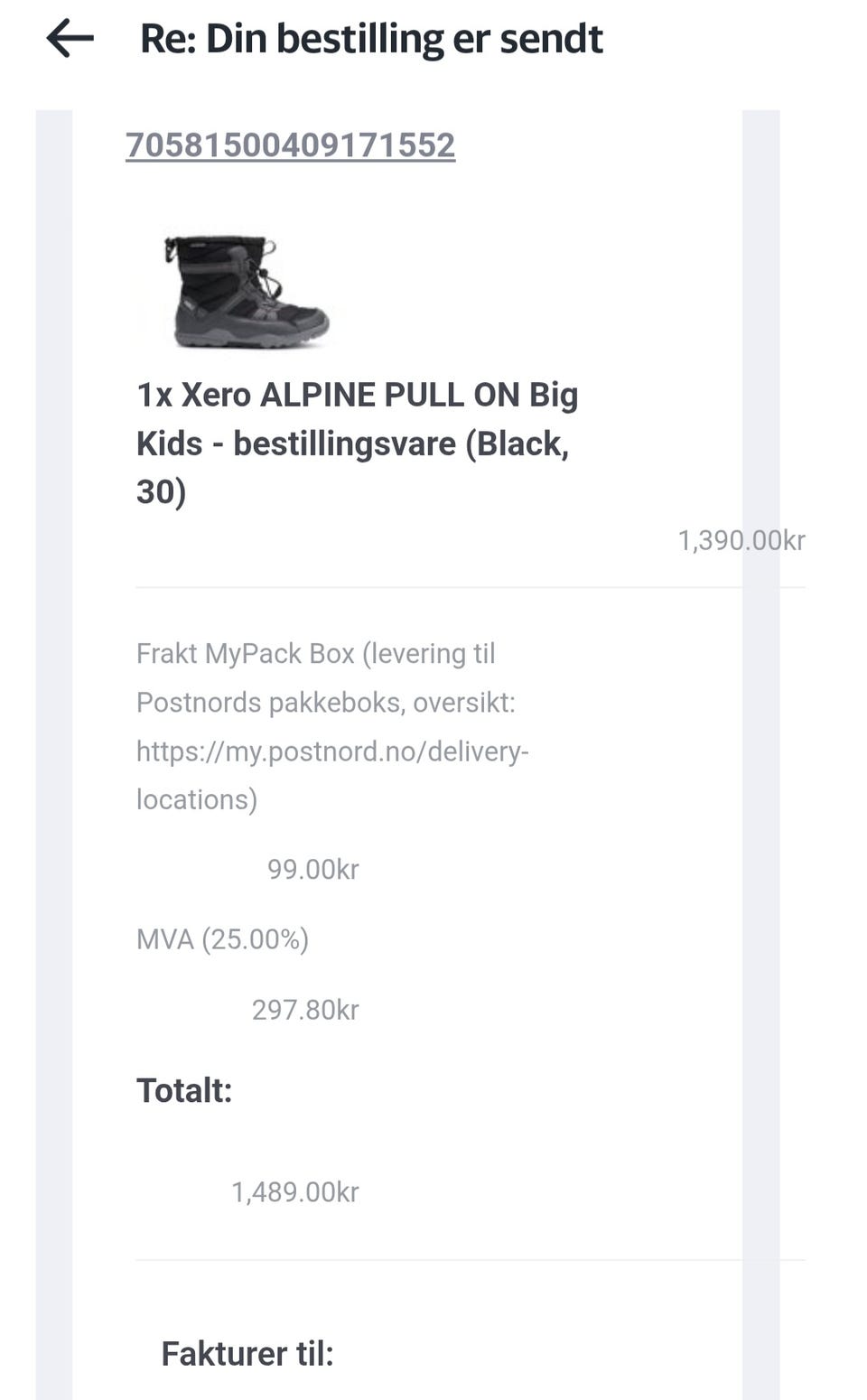The height and width of the screenshot is (1400, 867).
Task: Tap the left gray margin strip of the email
Action: click(x=53, y=723)
